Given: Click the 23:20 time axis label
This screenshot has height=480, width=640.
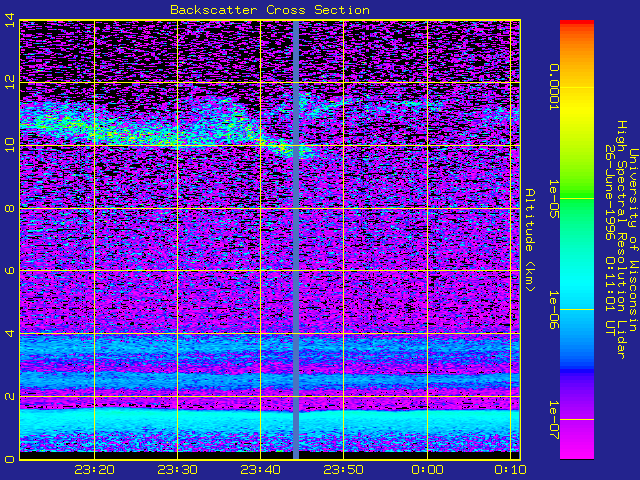Looking at the screenshot, I should tap(94, 470).
